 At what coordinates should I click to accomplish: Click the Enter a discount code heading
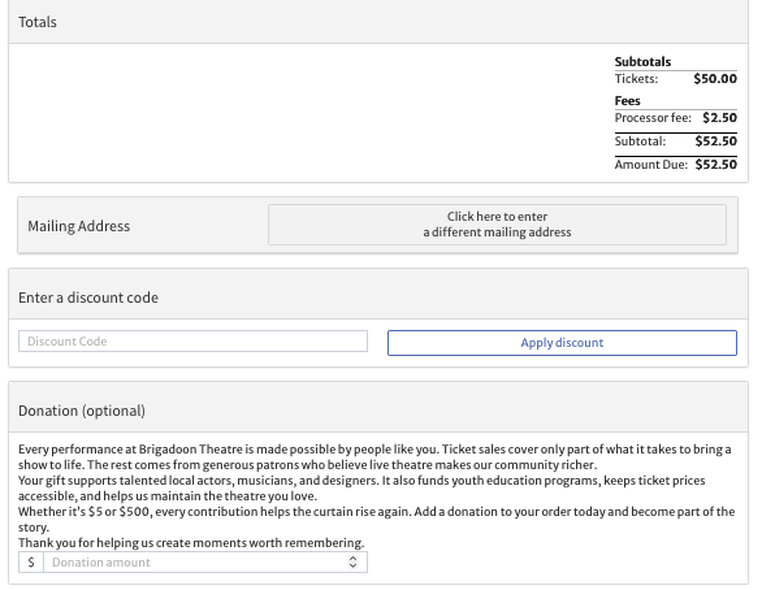(88, 297)
